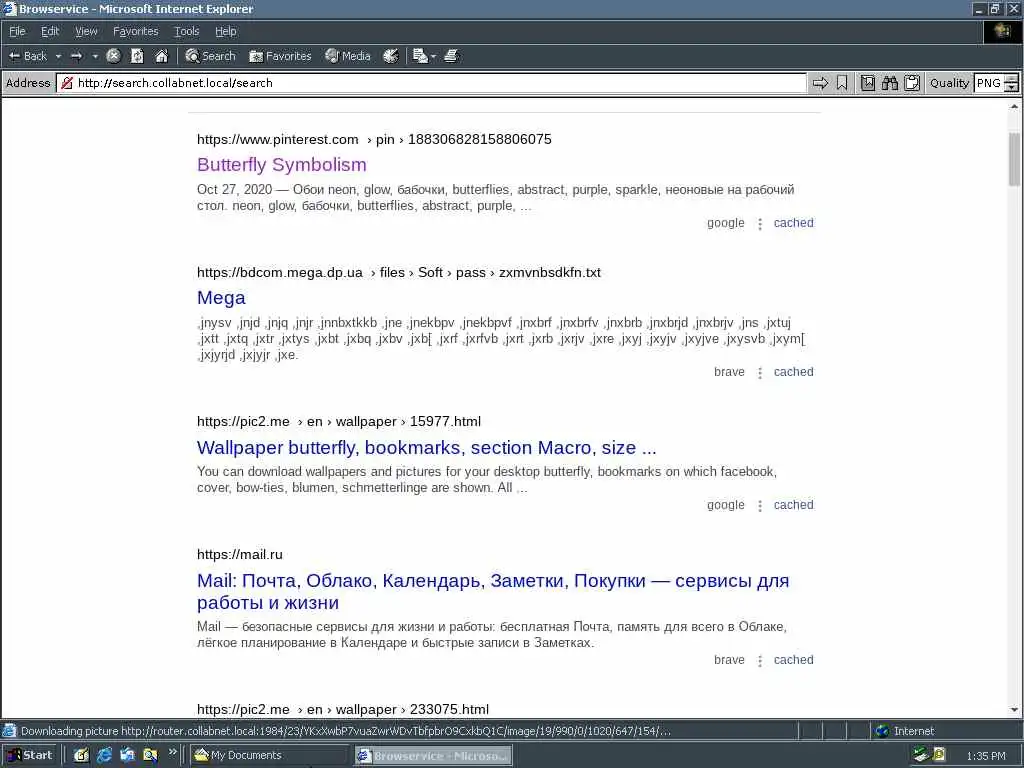Viewport: 1024px width, 768px height.
Task: Open the three-dot menu for Butterfly Symbolism result
Action: click(x=760, y=224)
